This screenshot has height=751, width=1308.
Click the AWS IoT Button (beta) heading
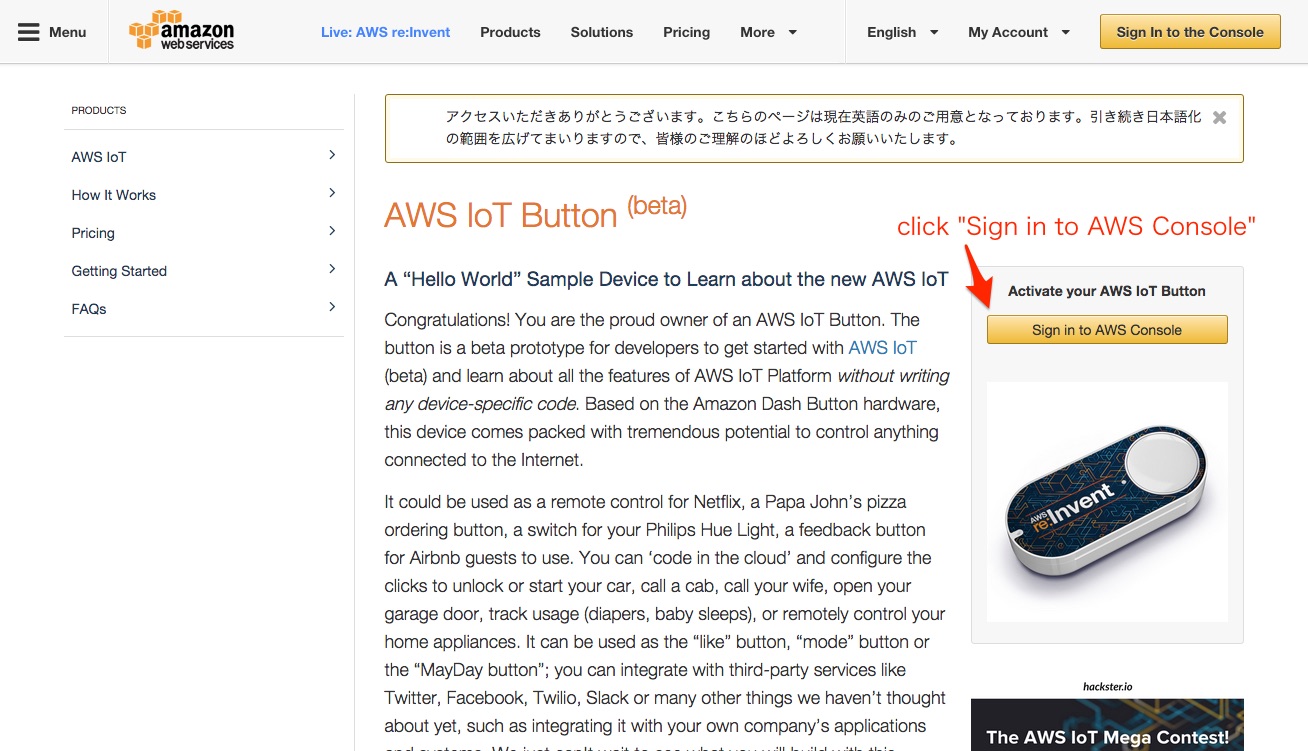coord(535,213)
